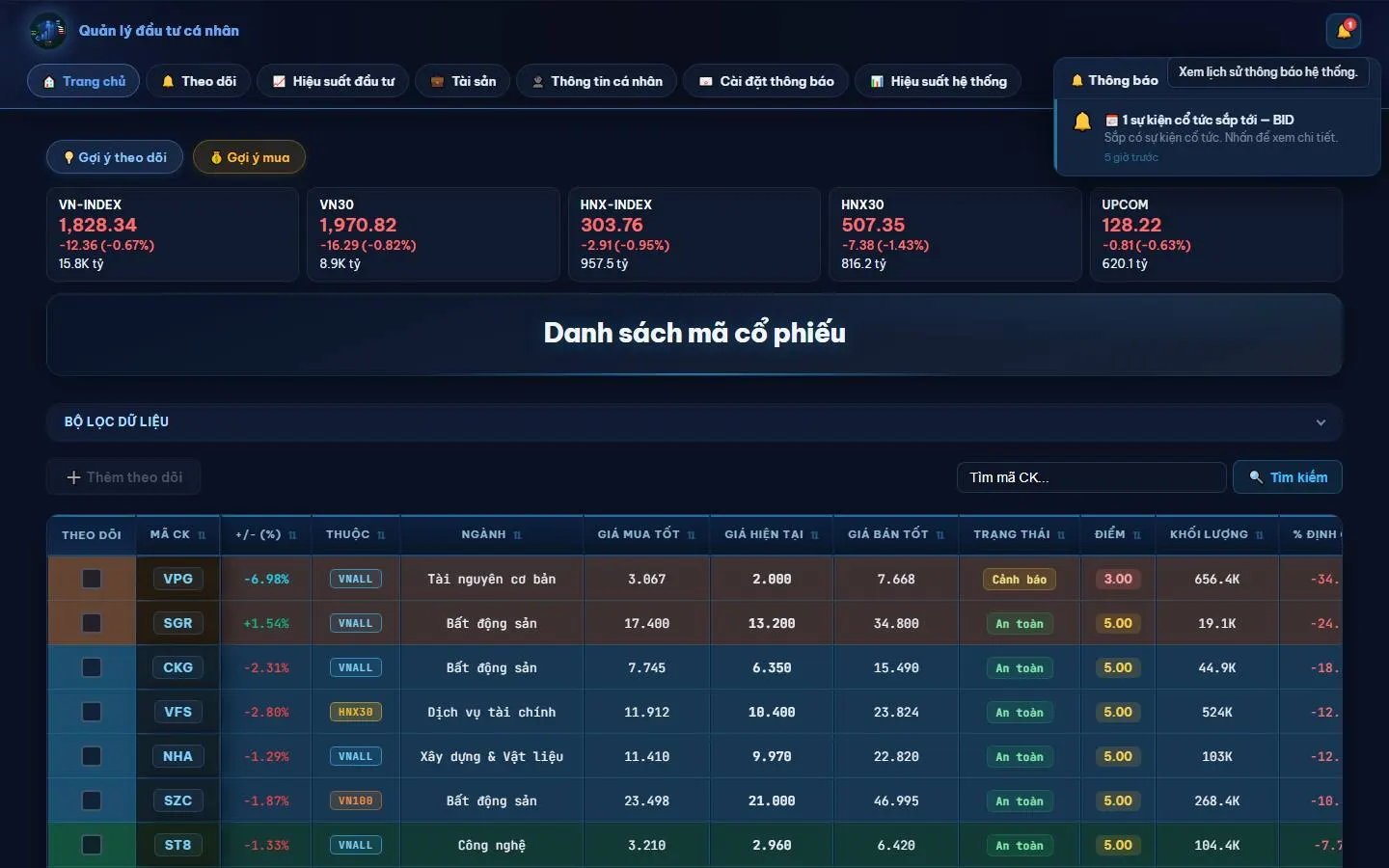The width and height of the screenshot is (1389, 868).
Task: Select the UPCOM market card
Action: (x=1215, y=234)
